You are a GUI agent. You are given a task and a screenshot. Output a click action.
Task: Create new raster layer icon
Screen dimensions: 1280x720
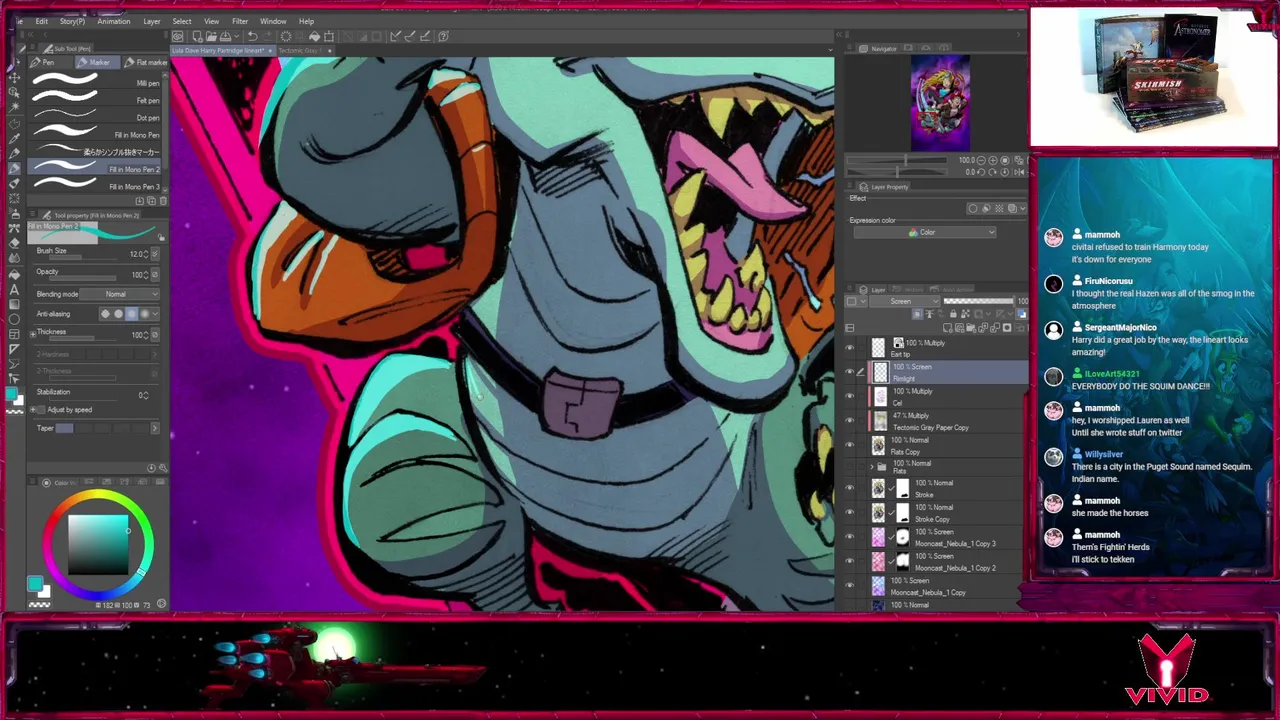948,328
